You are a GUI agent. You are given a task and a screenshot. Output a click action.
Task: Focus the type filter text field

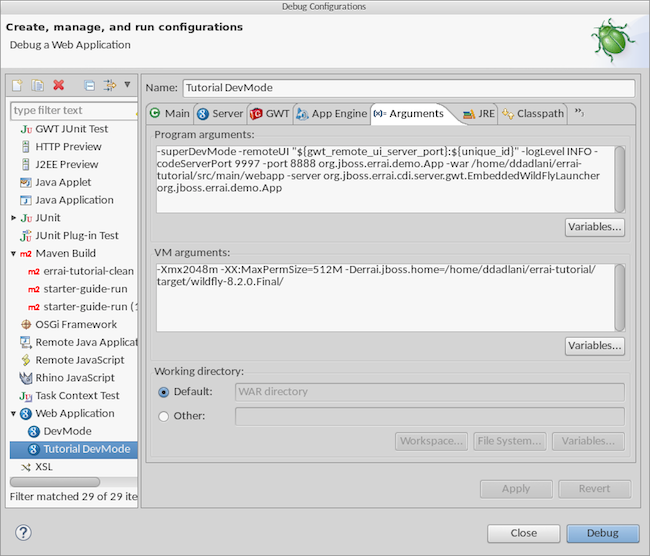click(x=74, y=111)
